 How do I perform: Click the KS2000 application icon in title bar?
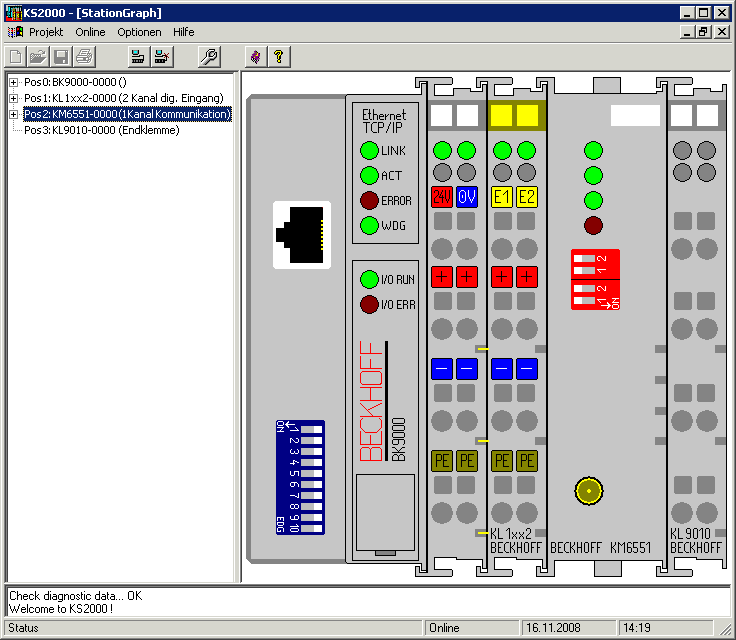(13, 13)
